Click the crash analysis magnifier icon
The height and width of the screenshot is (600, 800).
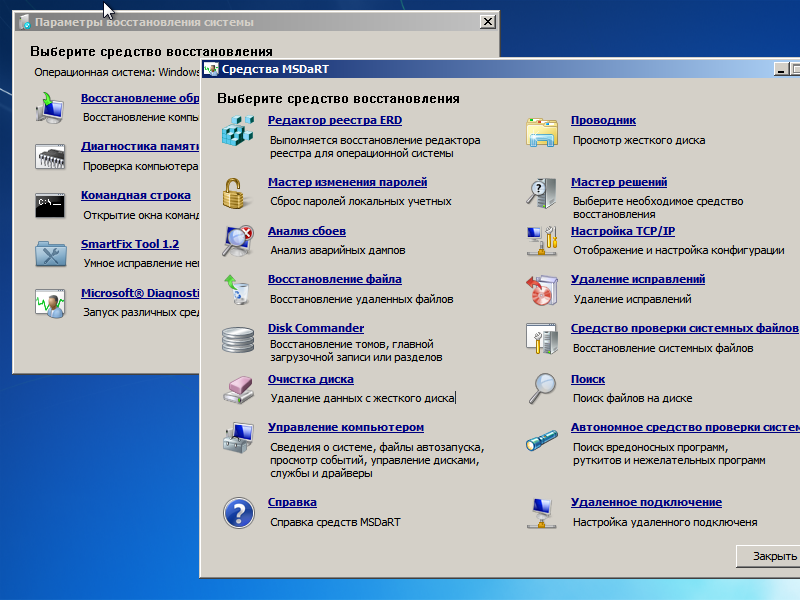point(238,241)
